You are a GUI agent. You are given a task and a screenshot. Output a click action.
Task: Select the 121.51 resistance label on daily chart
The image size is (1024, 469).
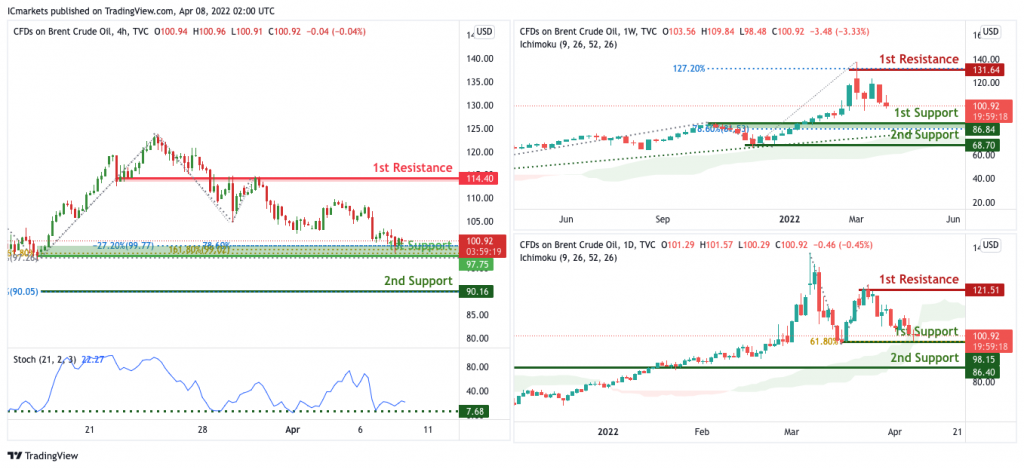[x=983, y=289]
